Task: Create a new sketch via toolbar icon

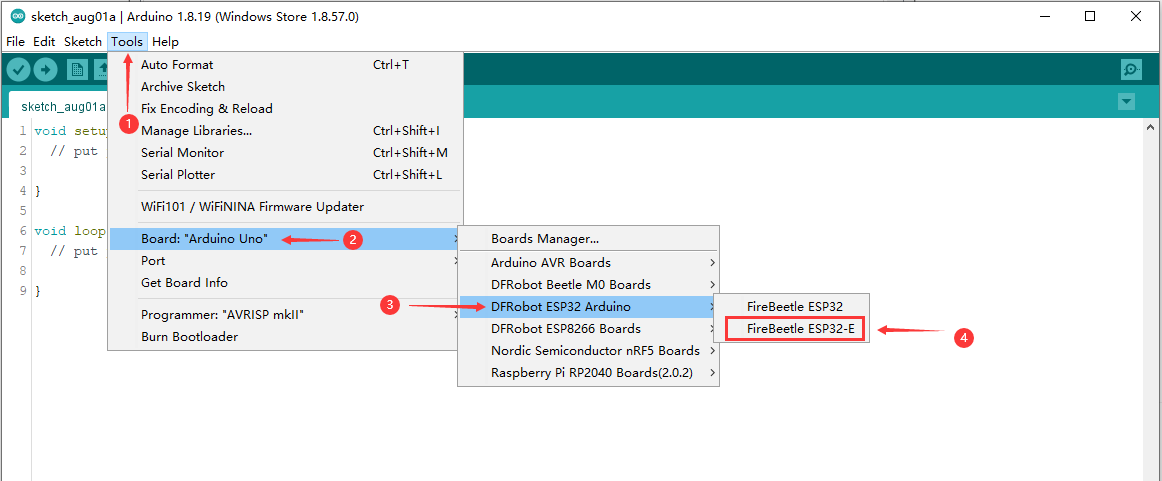Action: pyautogui.click(x=77, y=69)
